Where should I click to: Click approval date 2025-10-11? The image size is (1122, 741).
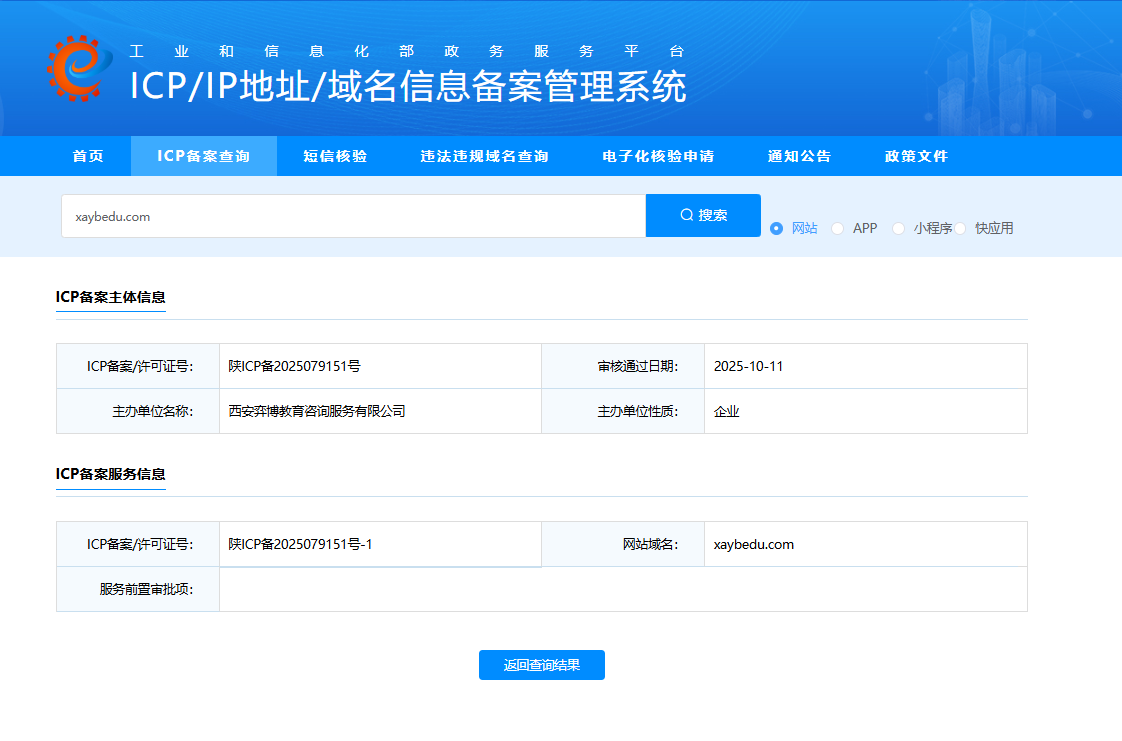[748, 366]
